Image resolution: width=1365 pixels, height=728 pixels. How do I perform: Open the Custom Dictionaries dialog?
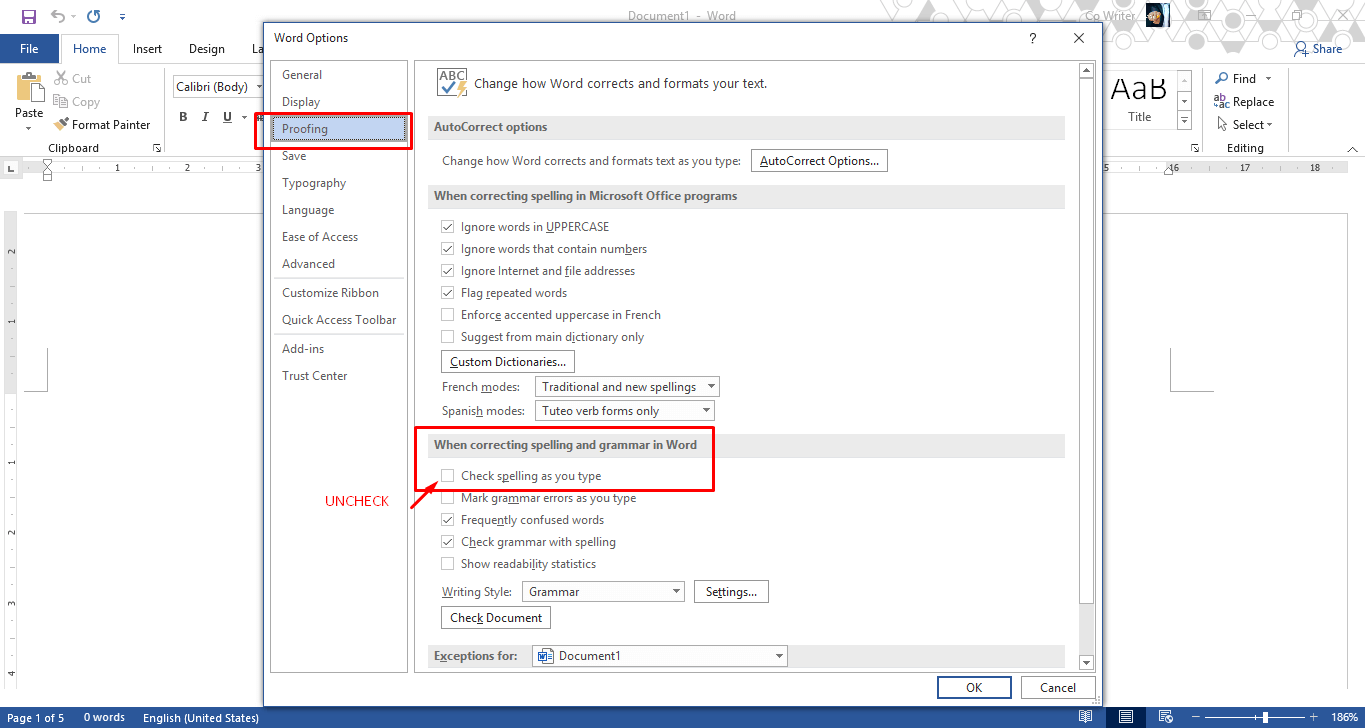coord(507,361)
